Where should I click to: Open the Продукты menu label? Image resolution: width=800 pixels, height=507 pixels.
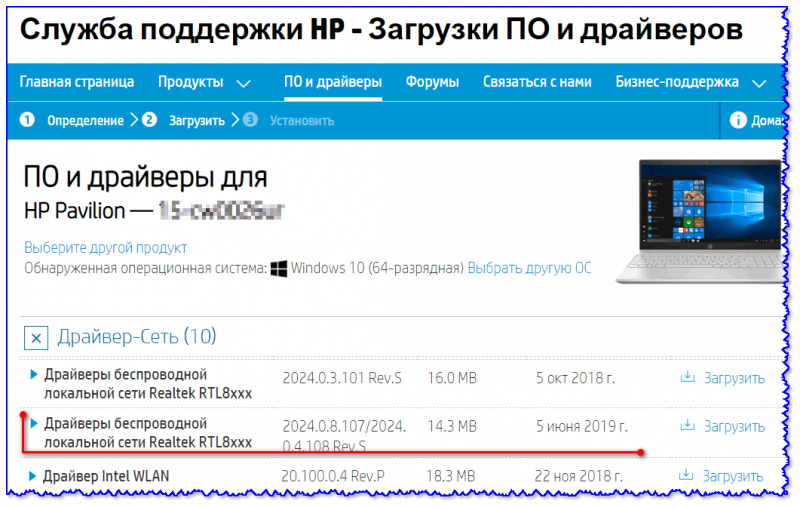click(190, 82)
